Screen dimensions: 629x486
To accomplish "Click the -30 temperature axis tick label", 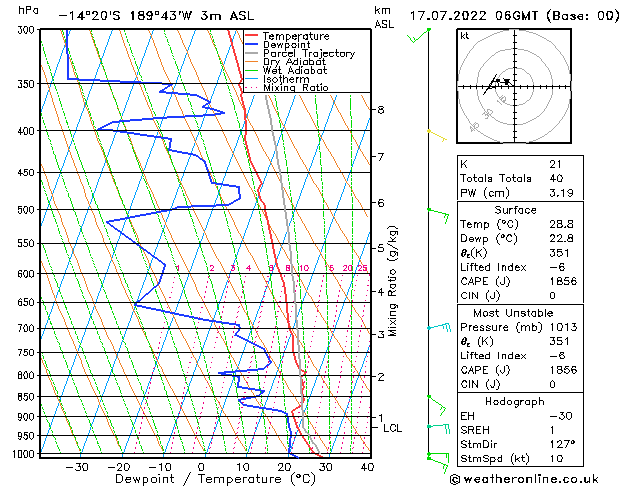I will (77, 467).
